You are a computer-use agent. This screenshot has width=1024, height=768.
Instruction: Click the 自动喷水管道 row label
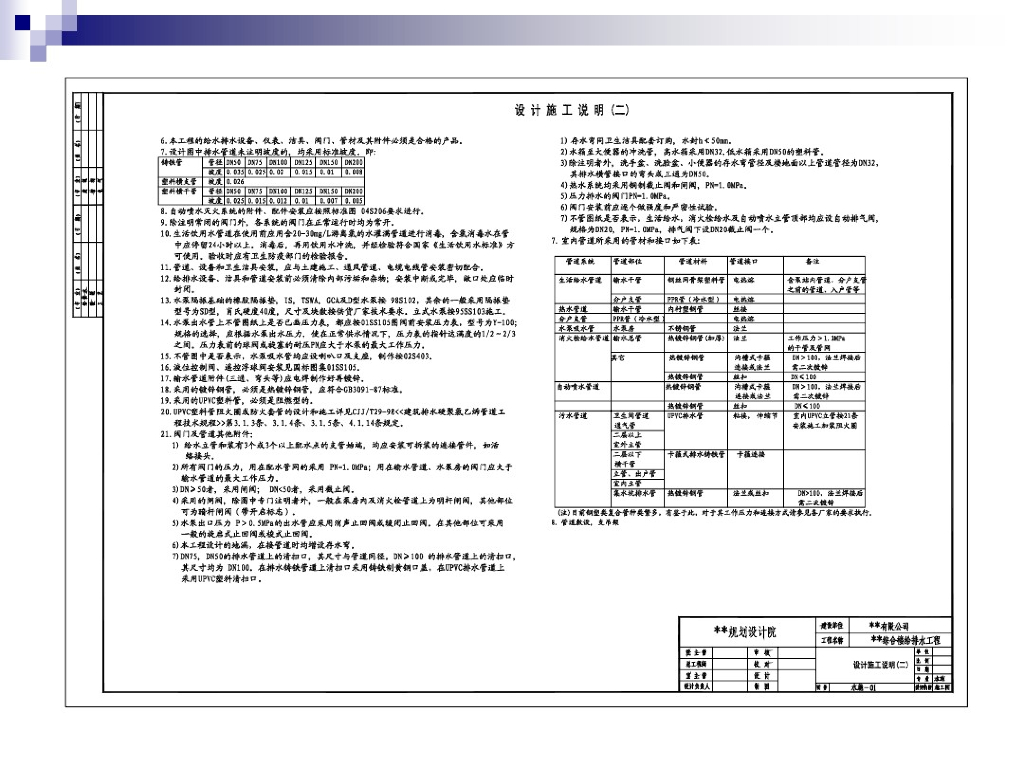coord(579,387)
